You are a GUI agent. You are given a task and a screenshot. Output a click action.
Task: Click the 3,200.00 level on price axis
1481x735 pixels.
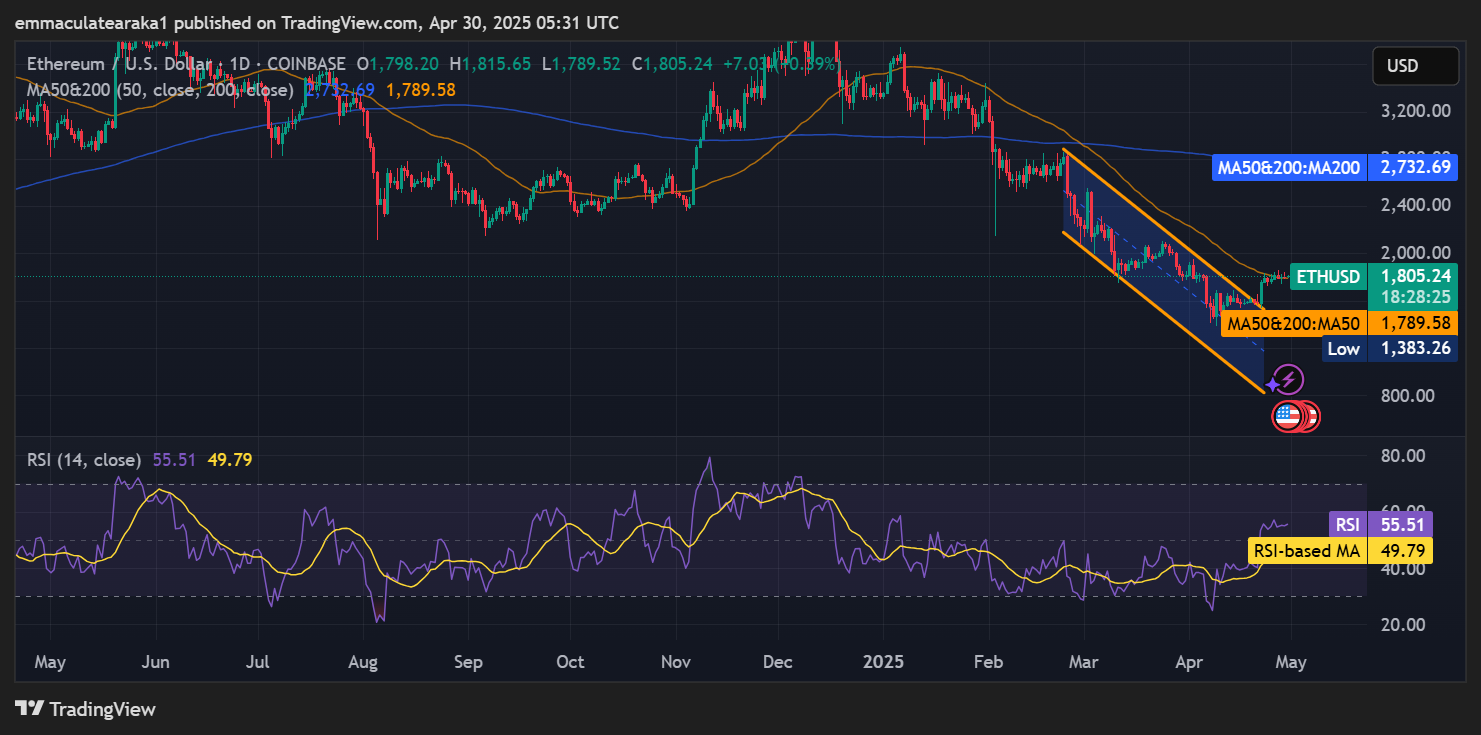click(1415, 111)
